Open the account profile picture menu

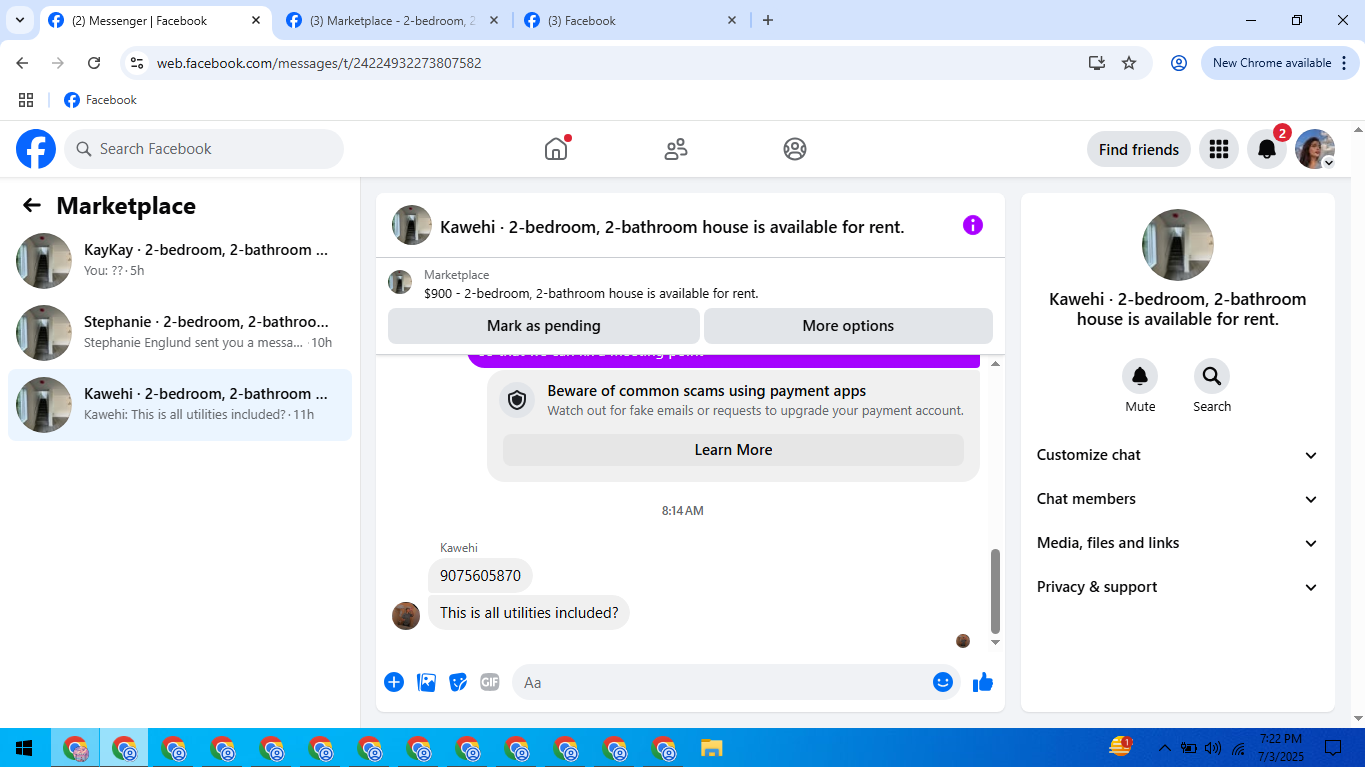1315,149
